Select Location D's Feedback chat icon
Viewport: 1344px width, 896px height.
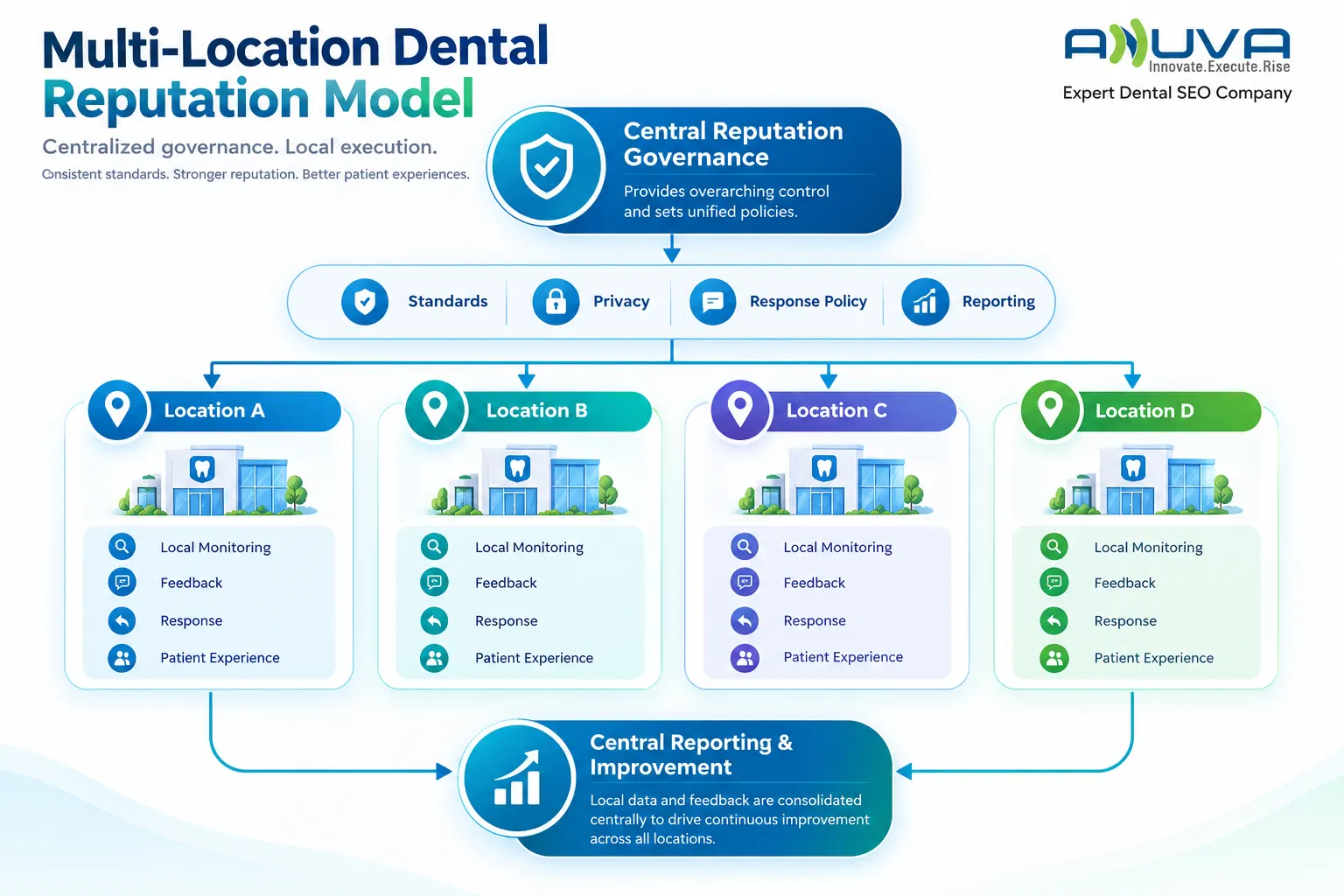click(1054, 582)
